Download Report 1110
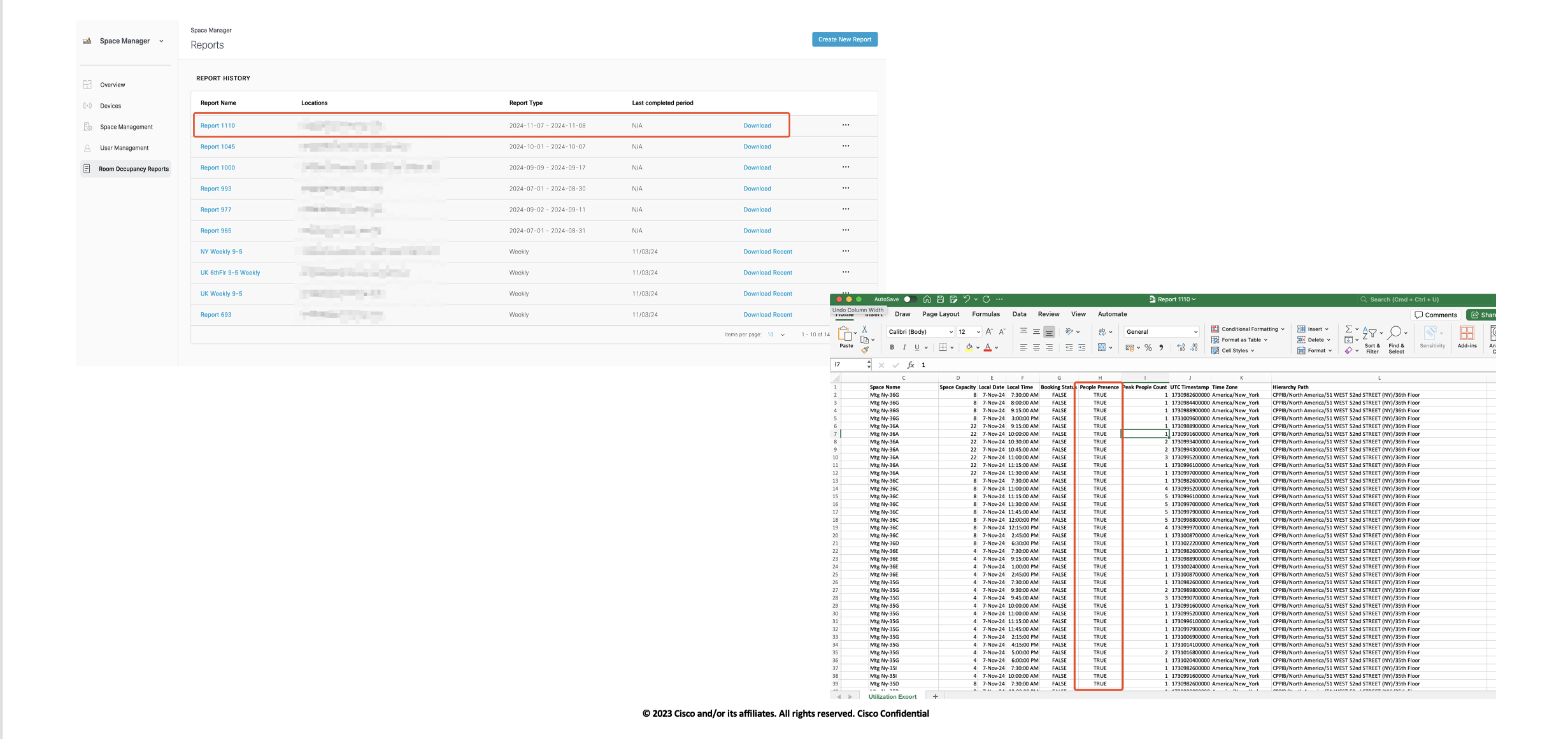The width and height of the screenshot is (1568, 739). coord(757,126)
